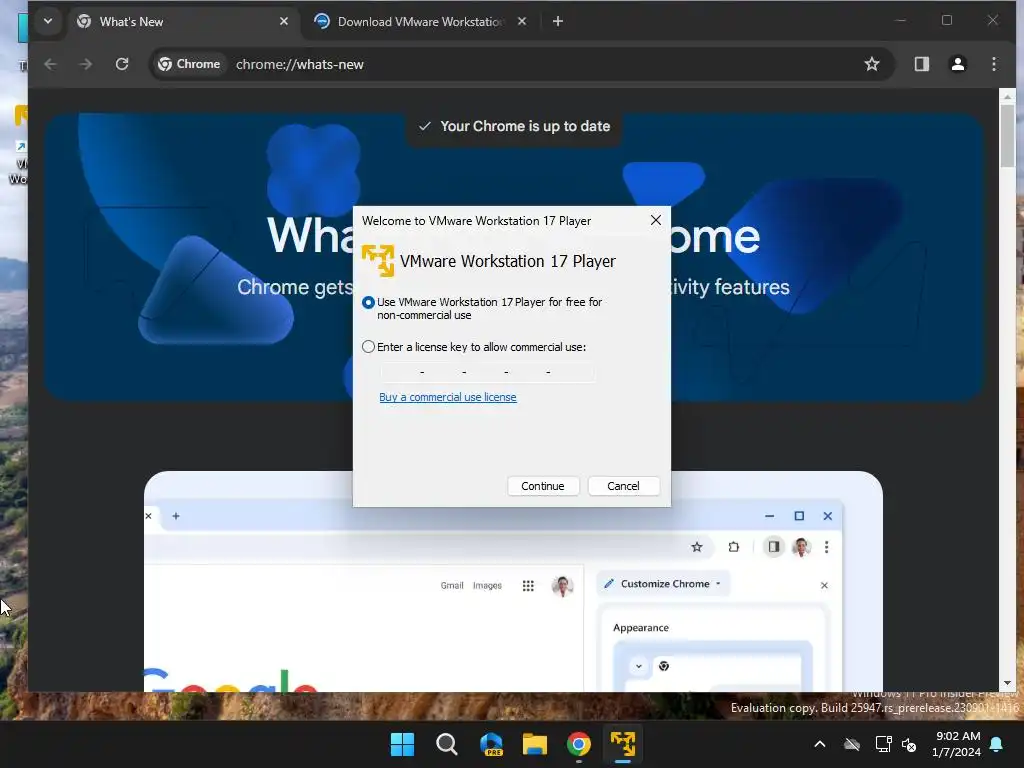Open Windows Search from the taskbar

click(447, 744)
